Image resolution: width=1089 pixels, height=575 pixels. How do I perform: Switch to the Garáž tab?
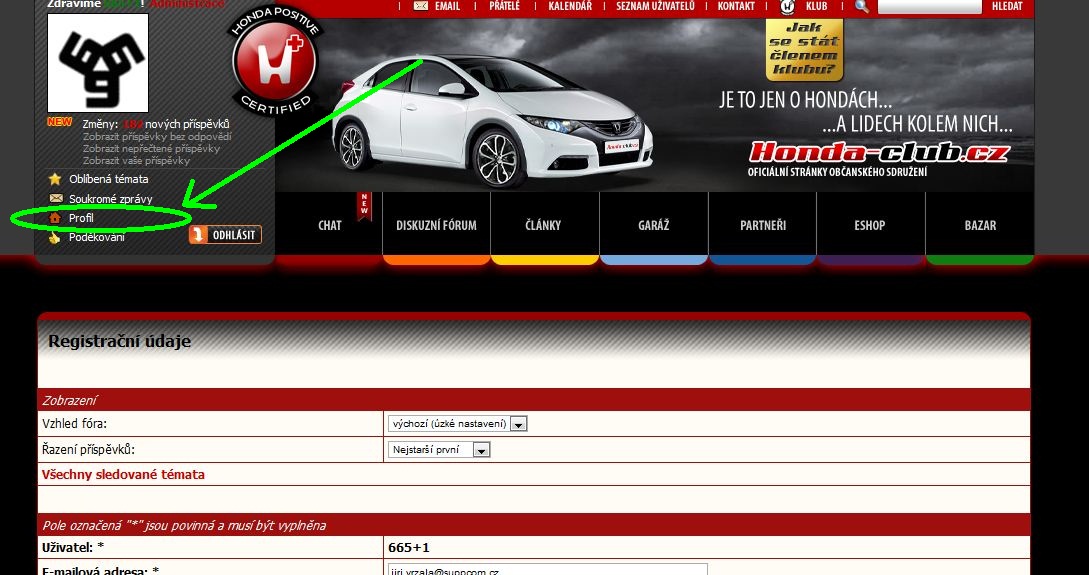point(653,225)
